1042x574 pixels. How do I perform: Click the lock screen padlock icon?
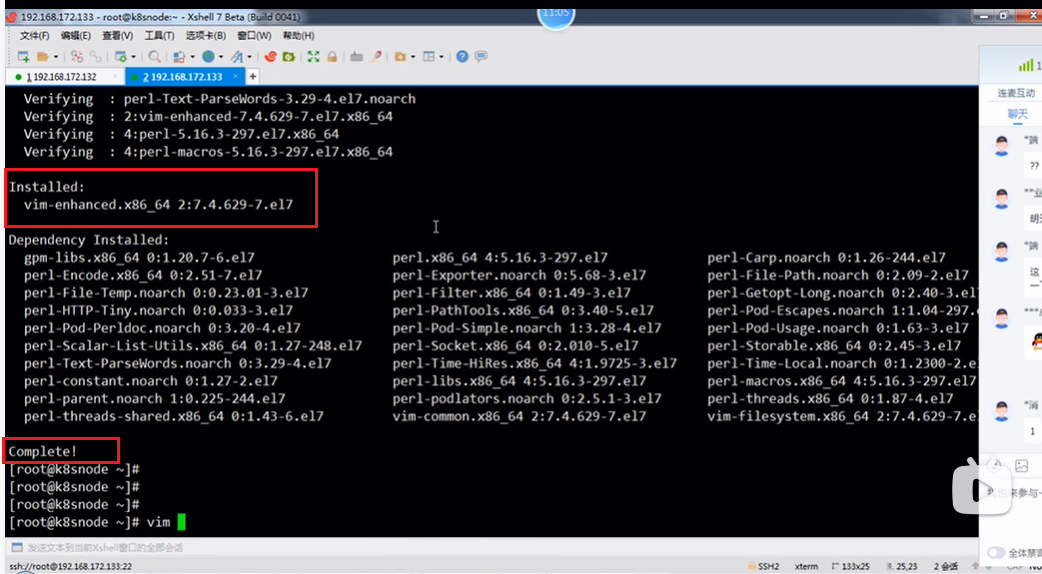332,56
